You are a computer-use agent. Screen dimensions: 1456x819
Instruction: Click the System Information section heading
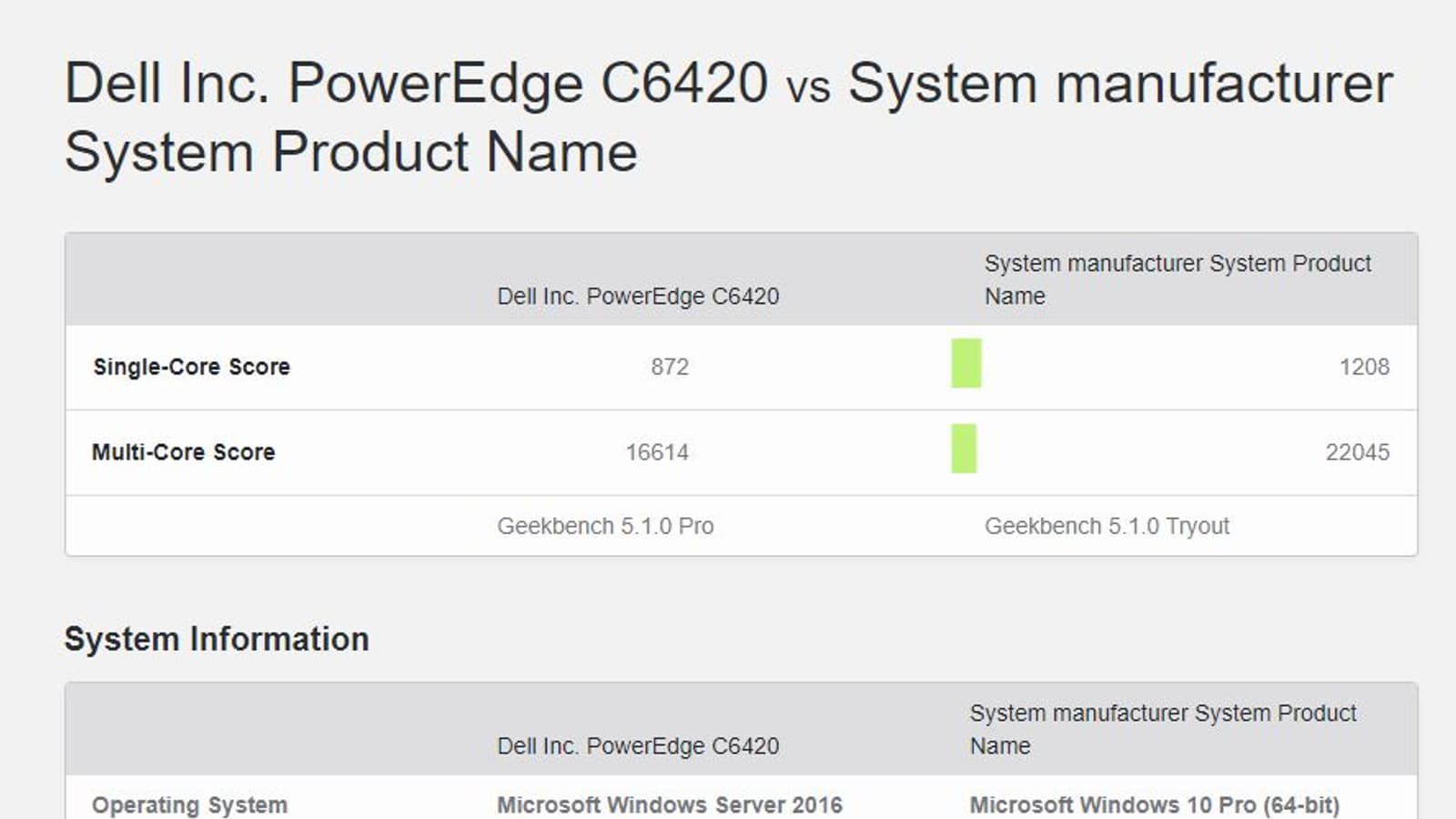click(x=217, y=639)
